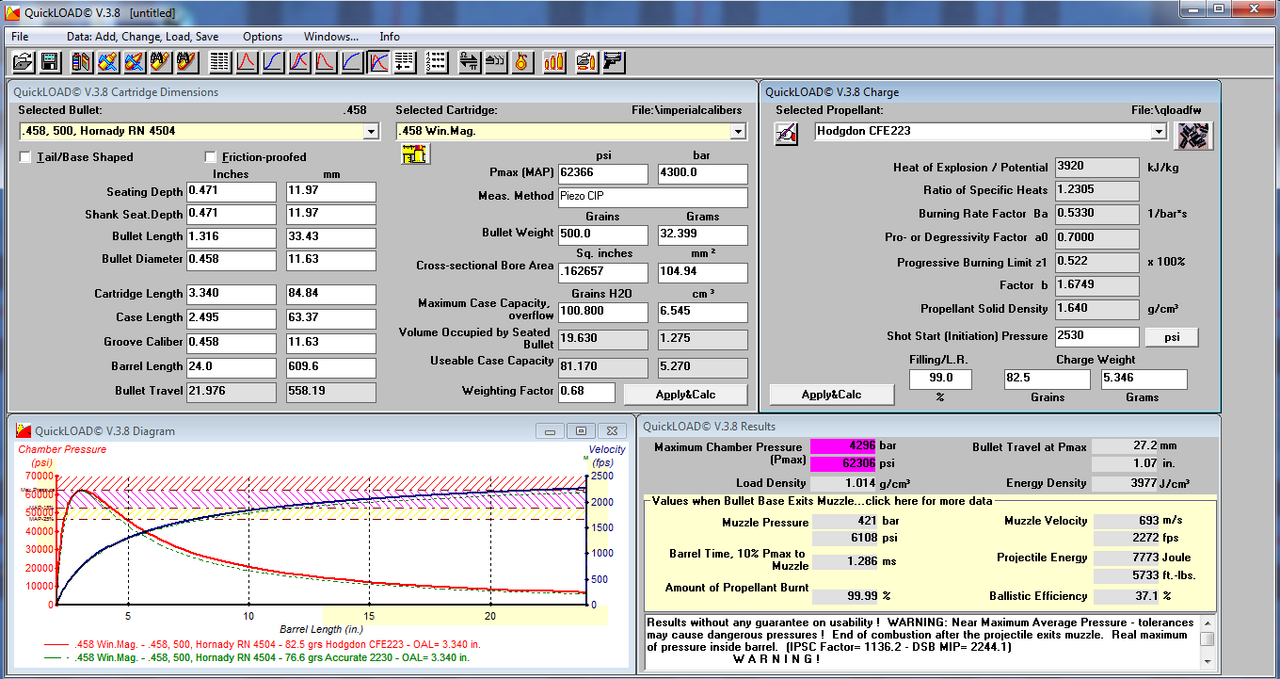The width and height of the screenshot is (1280, 679).
Task: Open the Windows... menu
Action: click(331, 37)
